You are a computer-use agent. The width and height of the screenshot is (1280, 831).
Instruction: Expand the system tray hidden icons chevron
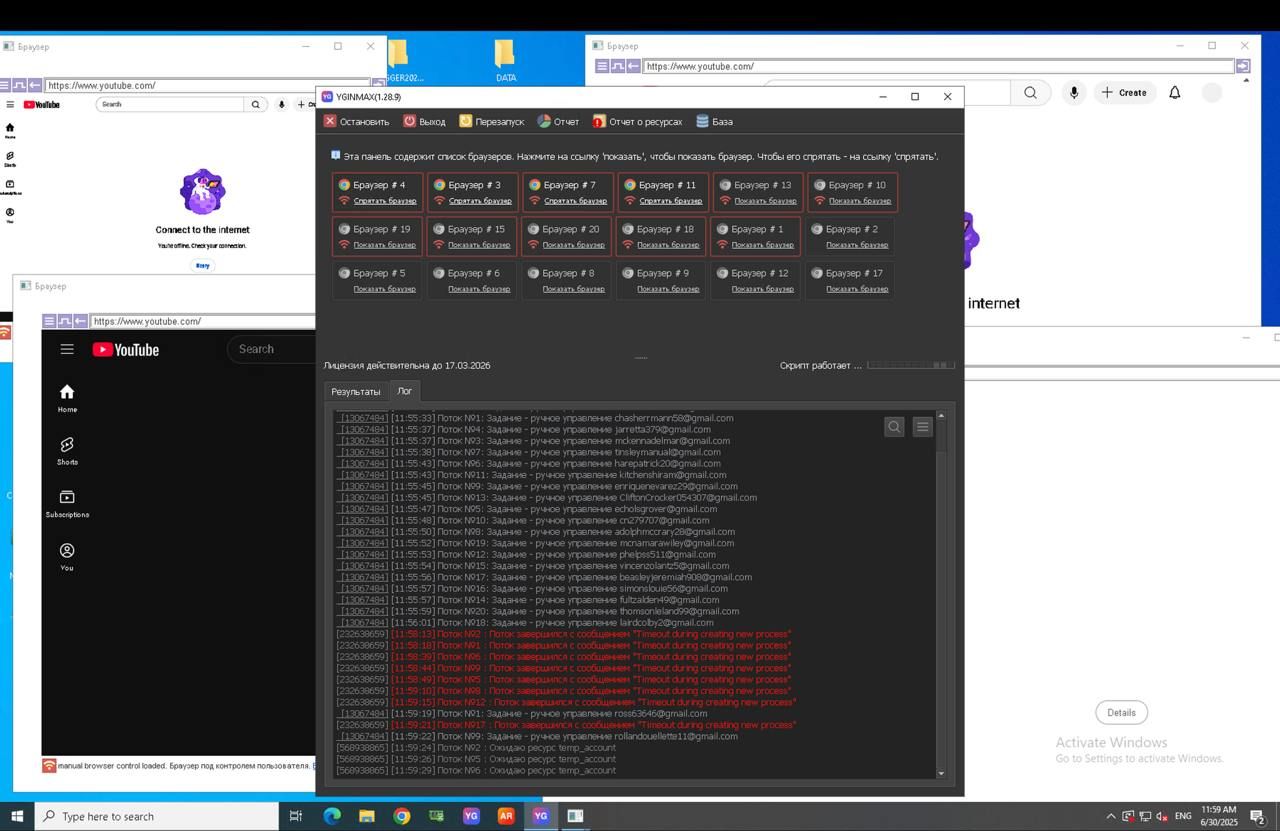click(x=1110, y=816)
